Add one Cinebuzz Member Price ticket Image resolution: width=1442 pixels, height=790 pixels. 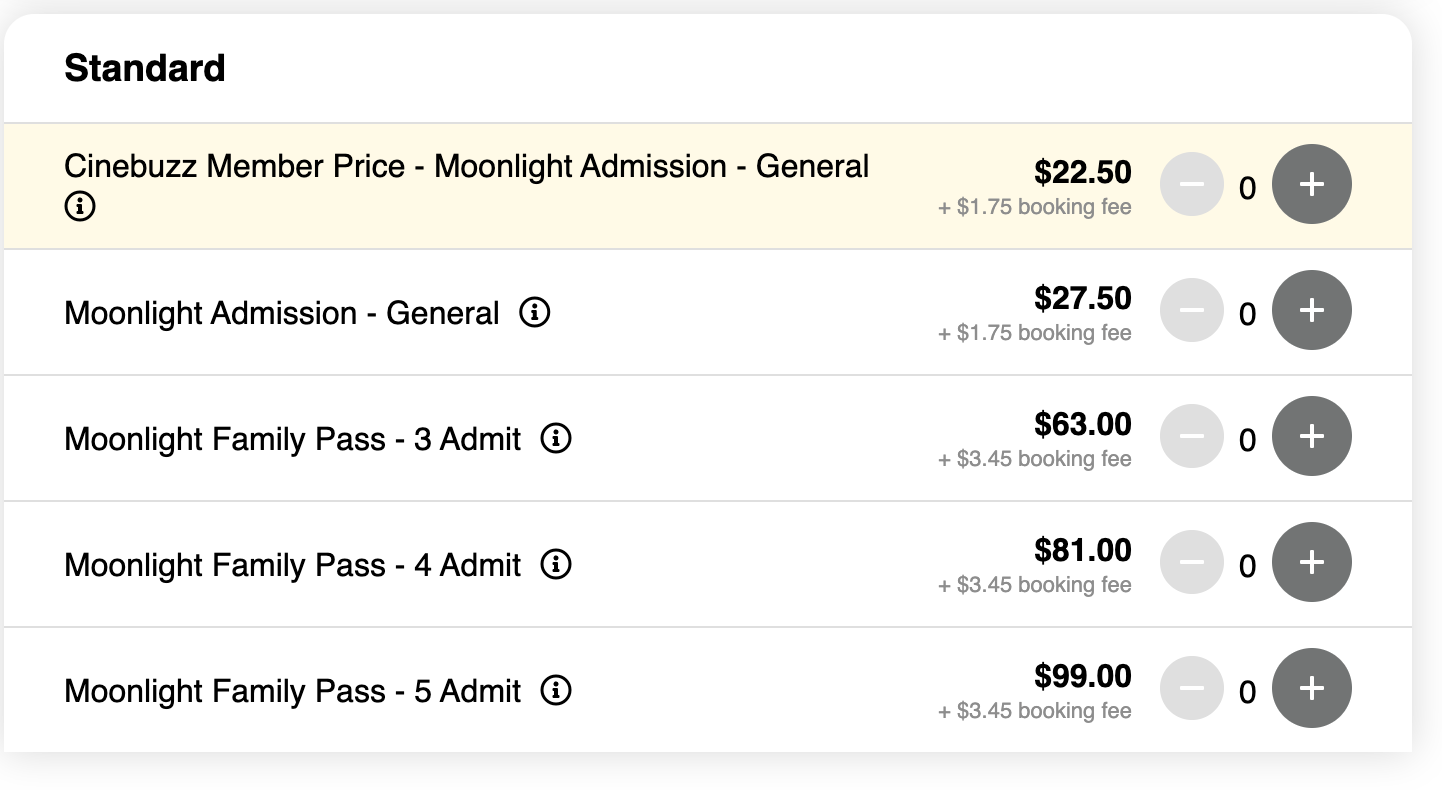pyautogui.click(x=1311, y=184)
